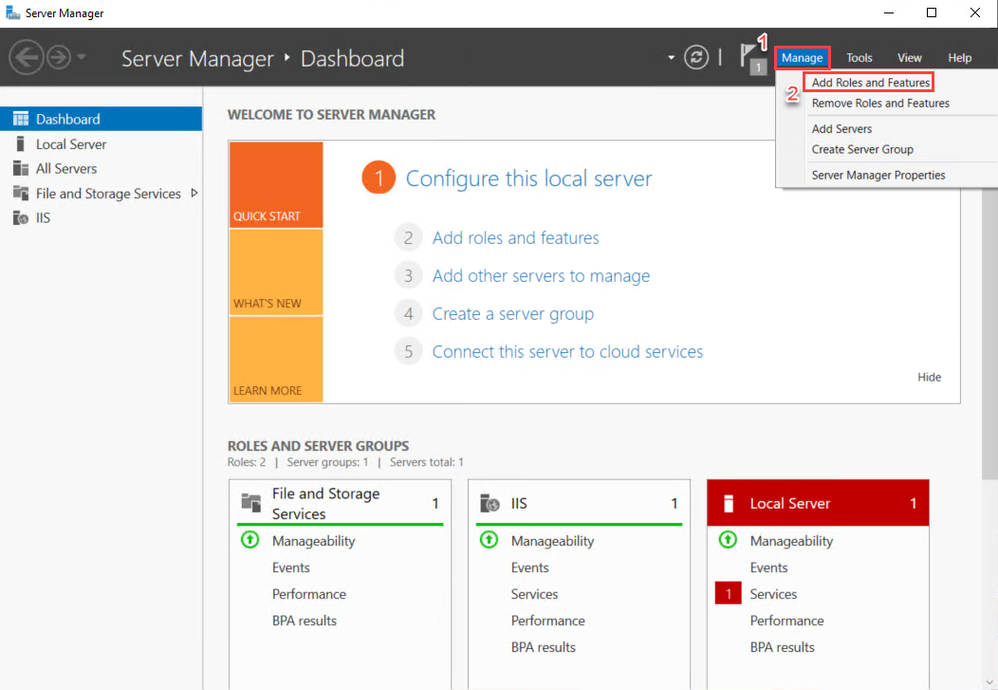998x690 pixels.
Task: Open the Create a server group link
Action: coord(513,314)
